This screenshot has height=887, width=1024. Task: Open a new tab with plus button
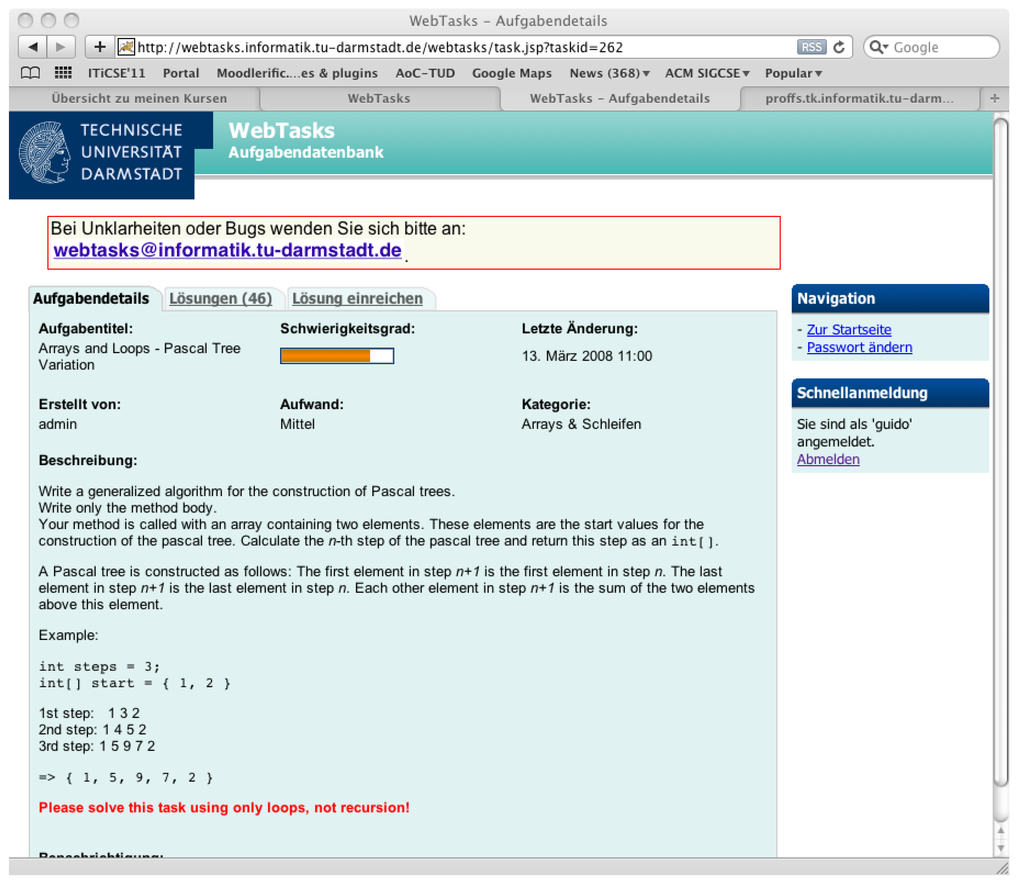point(995,98)
